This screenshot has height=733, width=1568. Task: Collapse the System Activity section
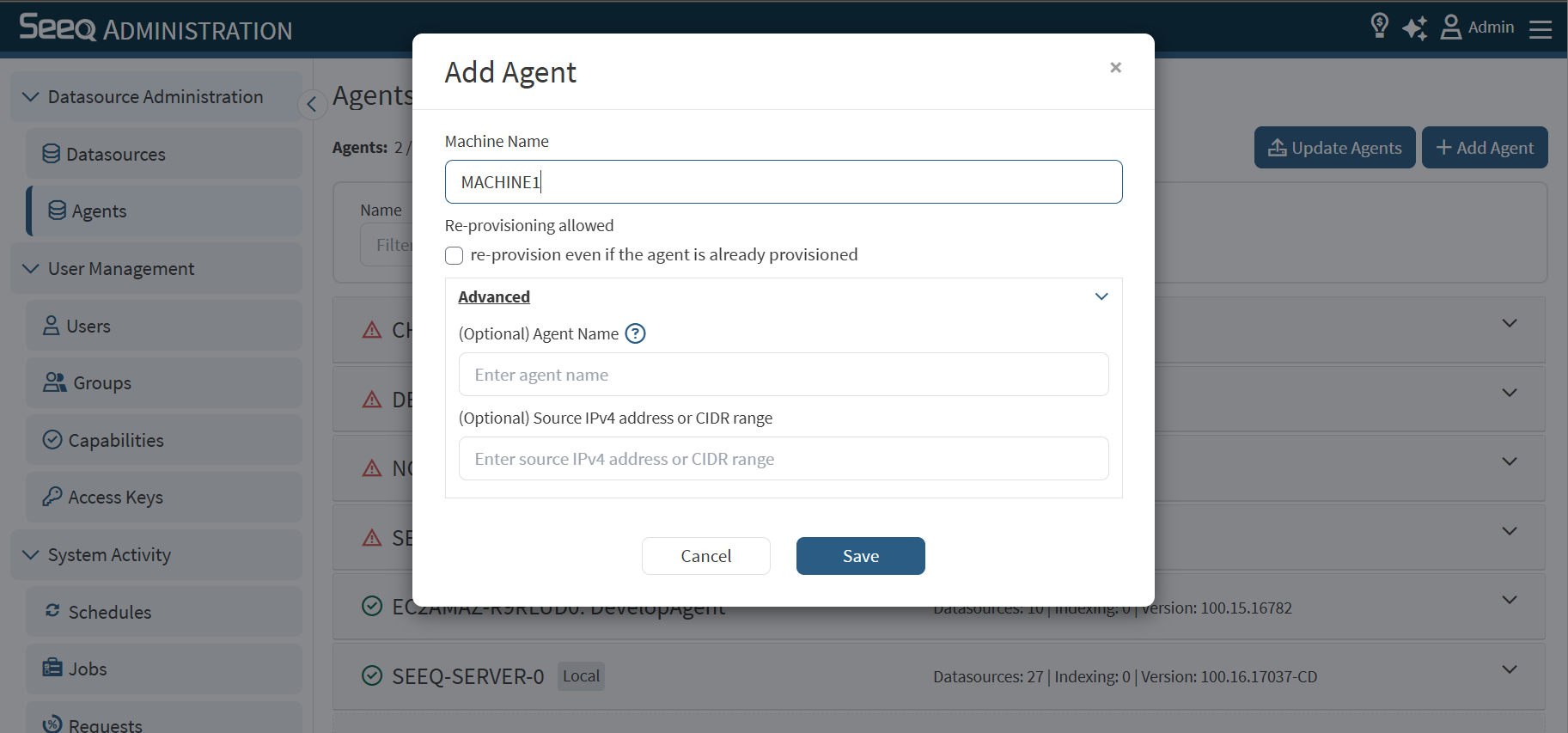[x=31, y=555]
